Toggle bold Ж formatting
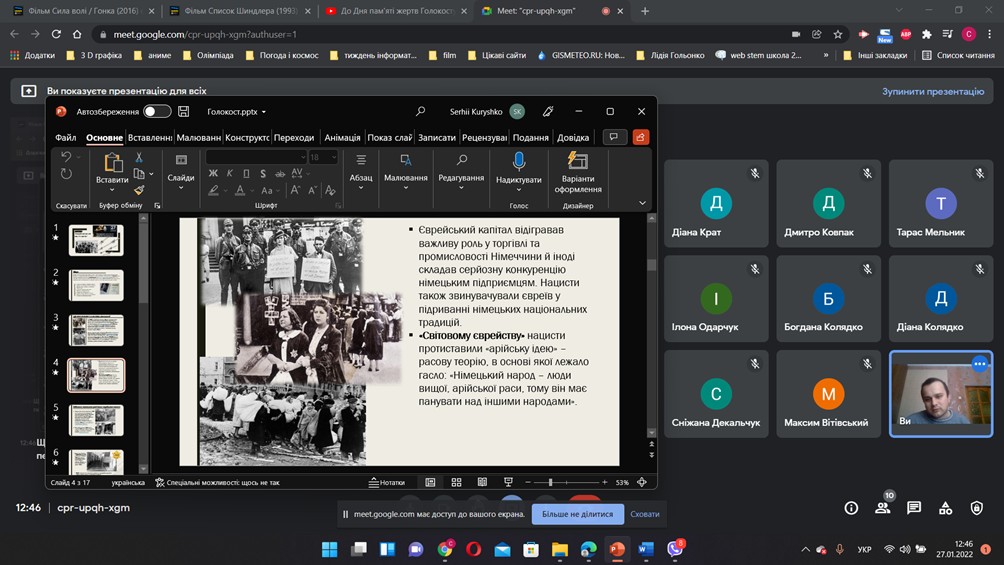This screenshot has width=1004, height=565. point(213,174)
